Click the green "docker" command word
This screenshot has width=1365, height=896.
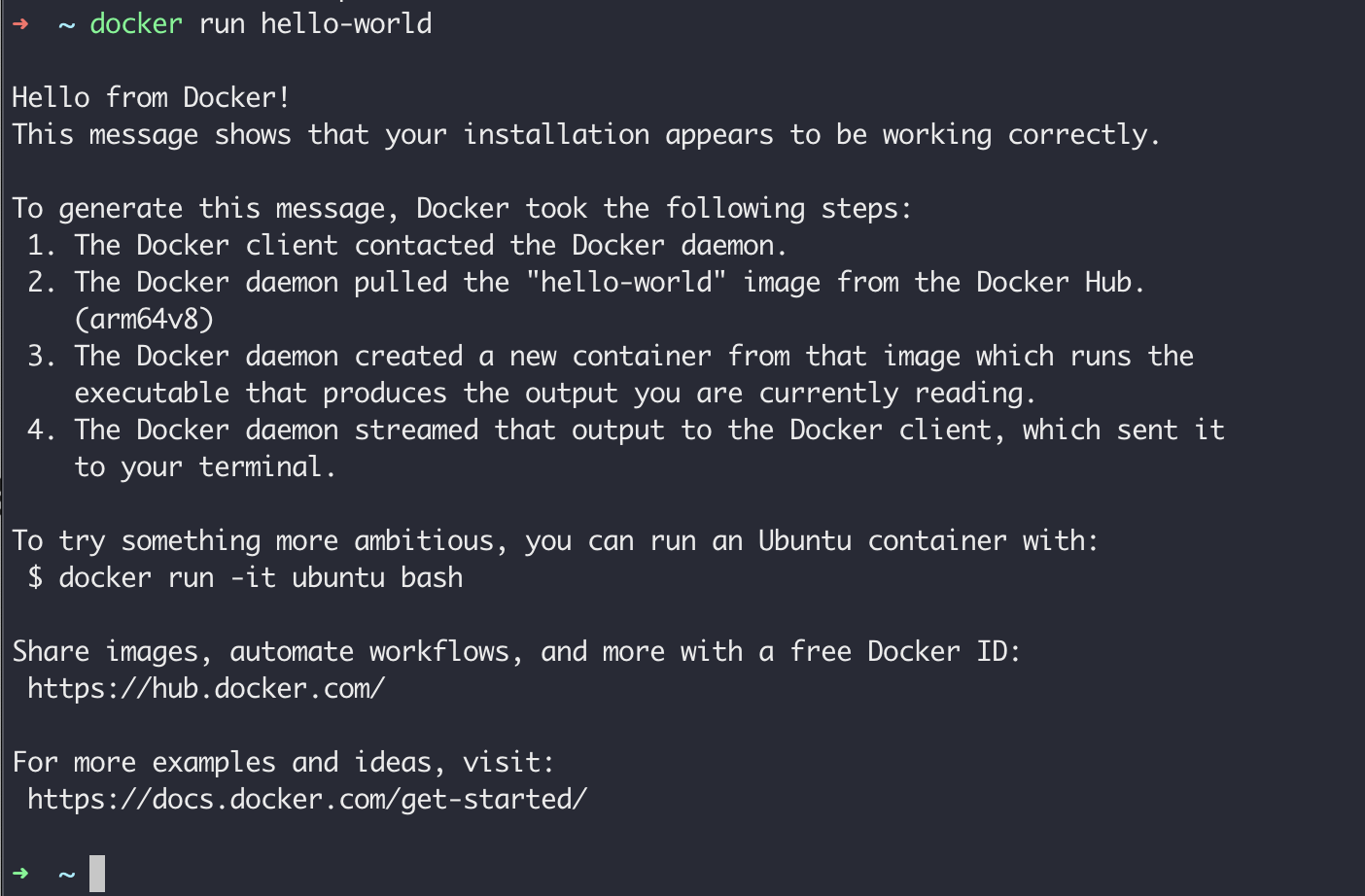click(136, 23)
